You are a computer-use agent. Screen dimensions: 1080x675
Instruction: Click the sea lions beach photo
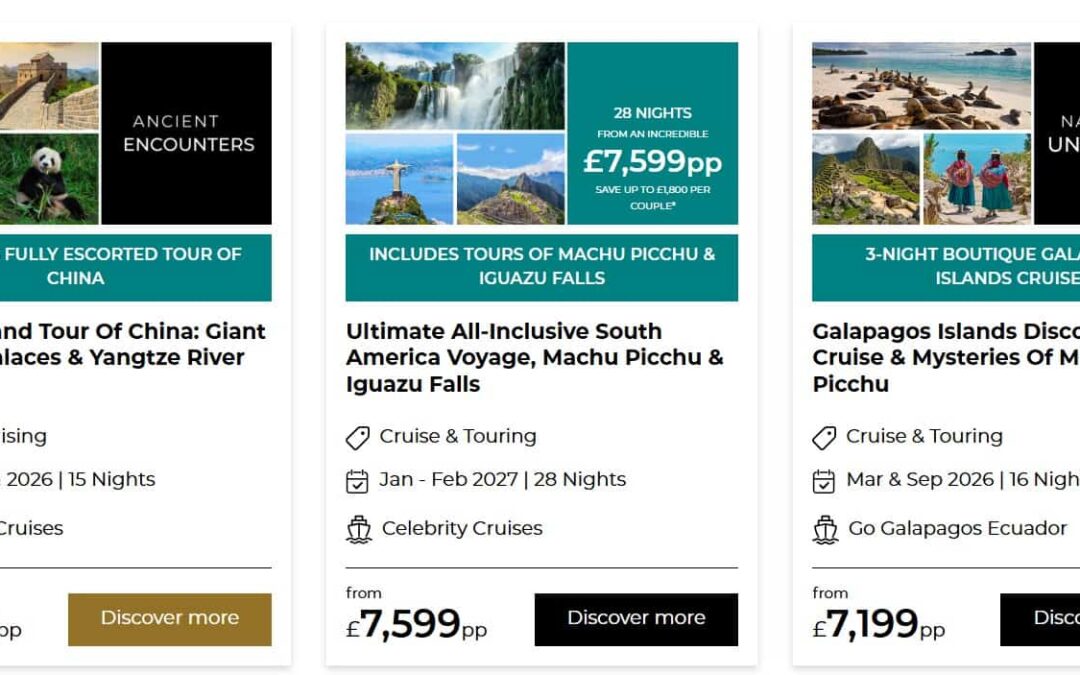pos(920,85)
